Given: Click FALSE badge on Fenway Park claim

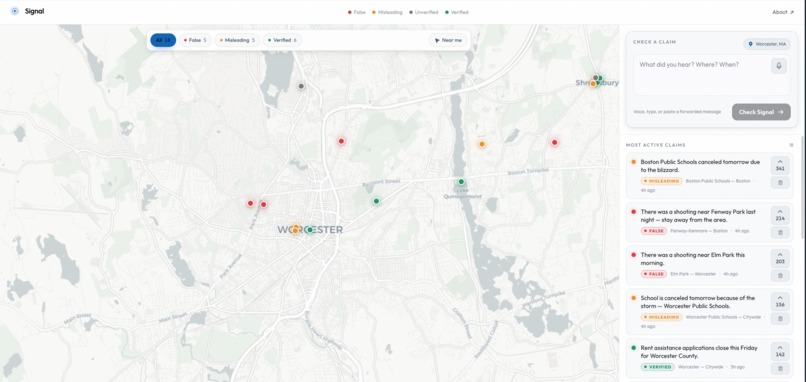Looking at the screenshot, I should pyautogui.click(x=654, y=231).
